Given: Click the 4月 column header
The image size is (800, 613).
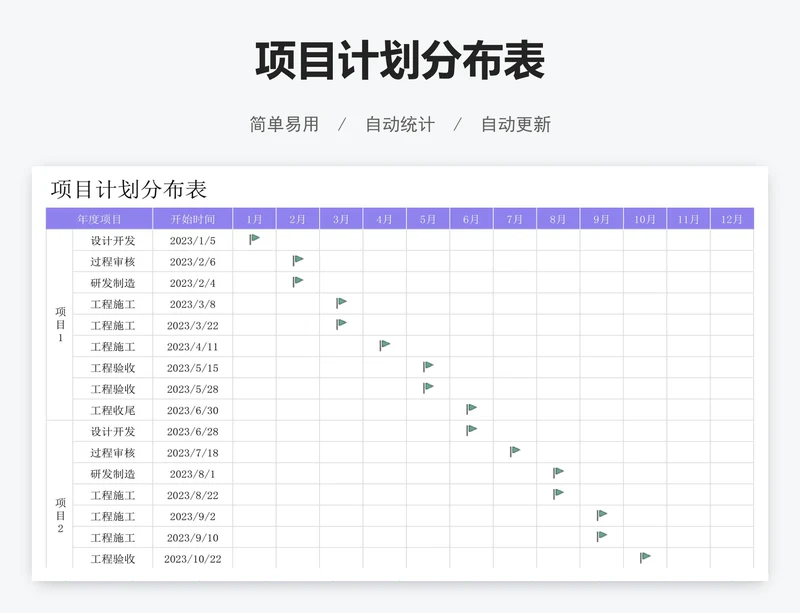Looking at the screenshot, I should (x=384, y=219).
